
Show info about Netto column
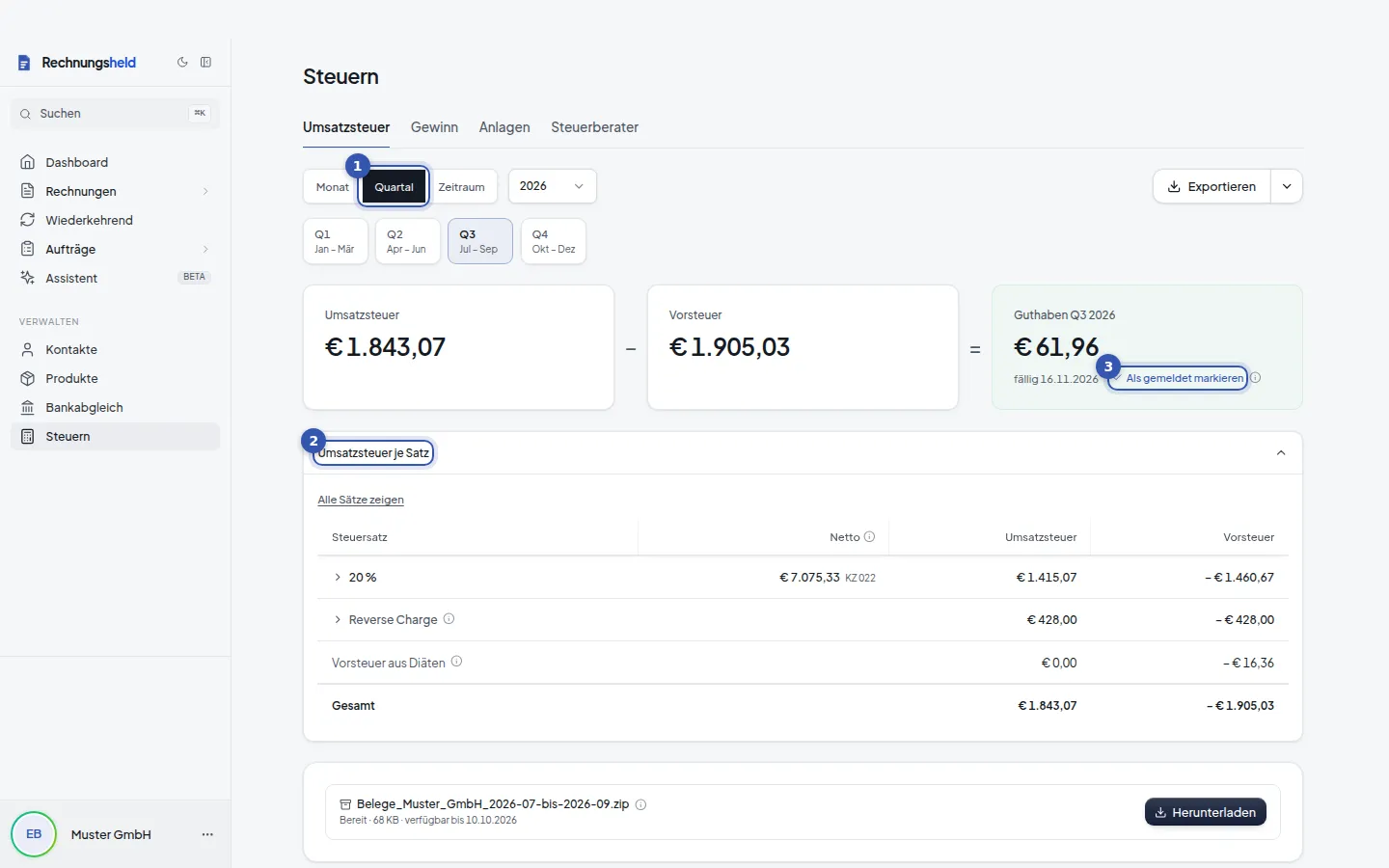click(869, 537)
